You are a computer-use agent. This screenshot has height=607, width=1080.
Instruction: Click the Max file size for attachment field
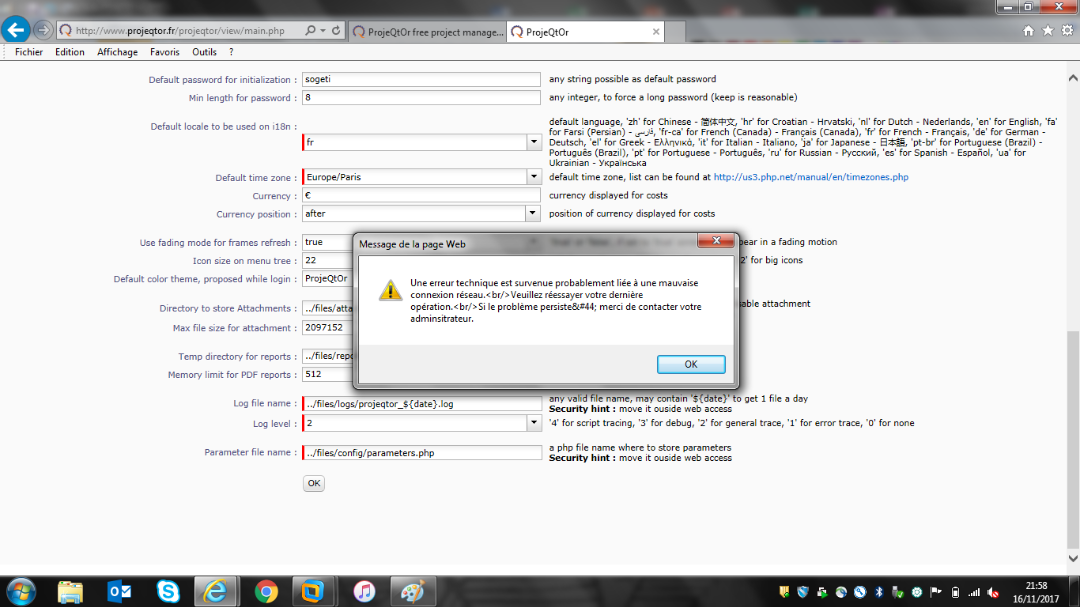[328, 328]
